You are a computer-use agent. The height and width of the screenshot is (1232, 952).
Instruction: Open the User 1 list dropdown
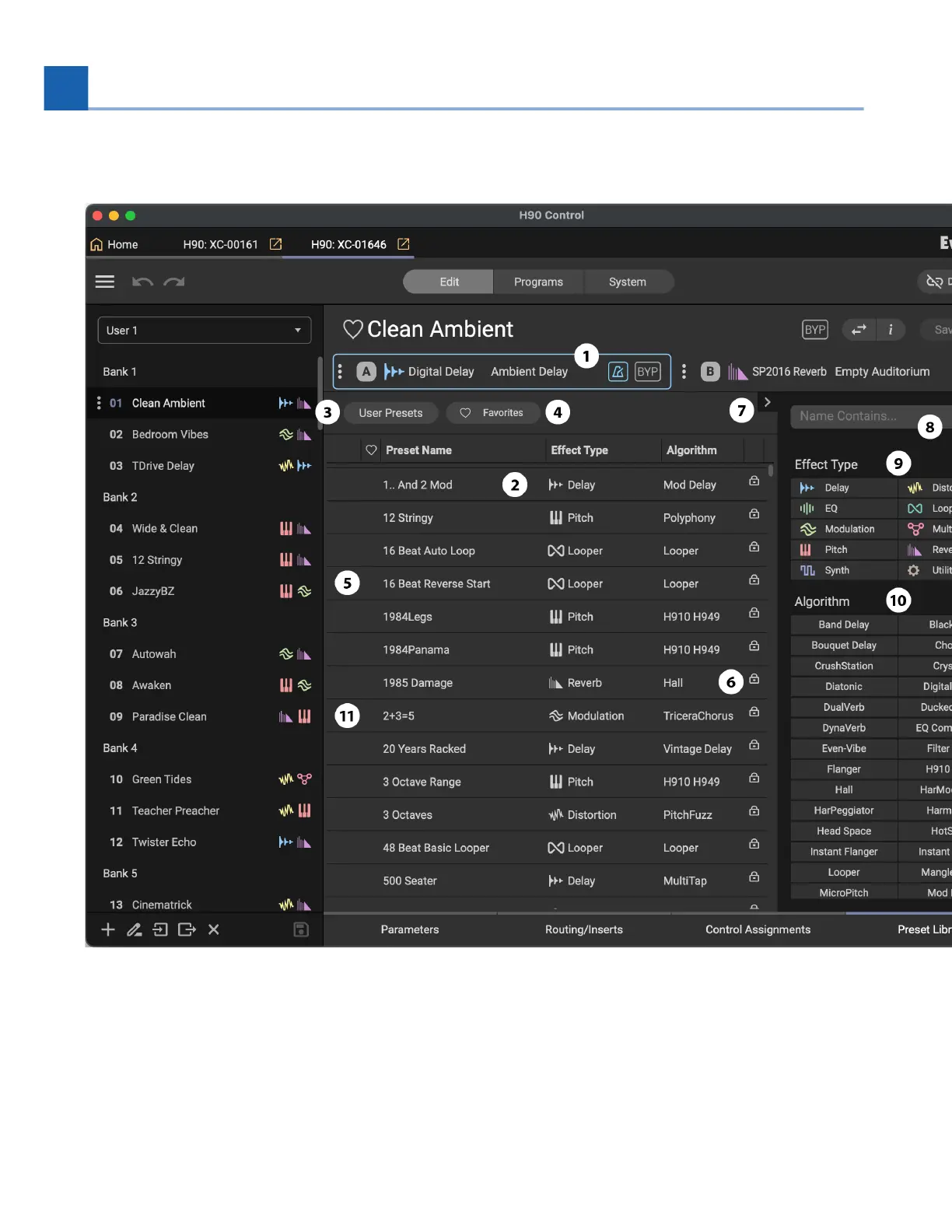205,331
